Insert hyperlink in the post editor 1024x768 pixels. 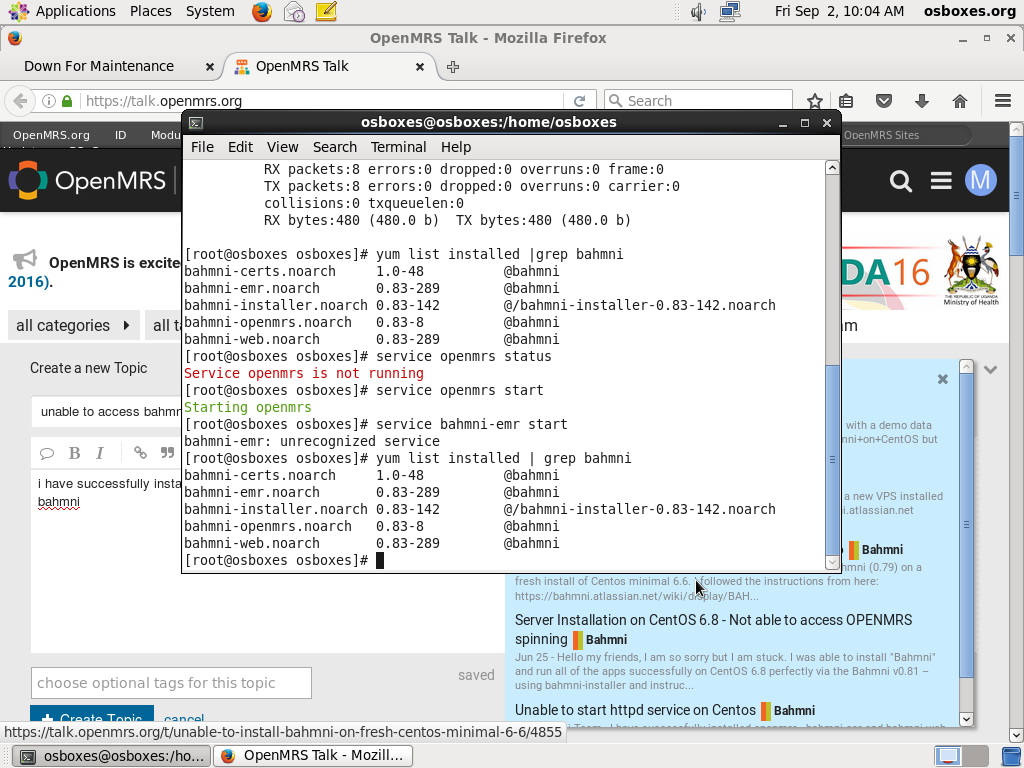pos(140,453)
